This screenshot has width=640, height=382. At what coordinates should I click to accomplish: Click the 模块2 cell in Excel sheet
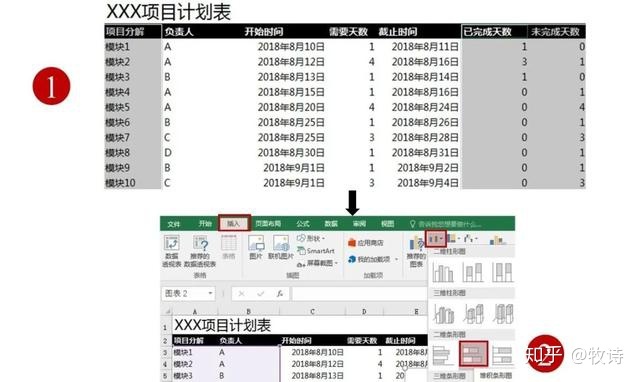click(x=182, y=364)
